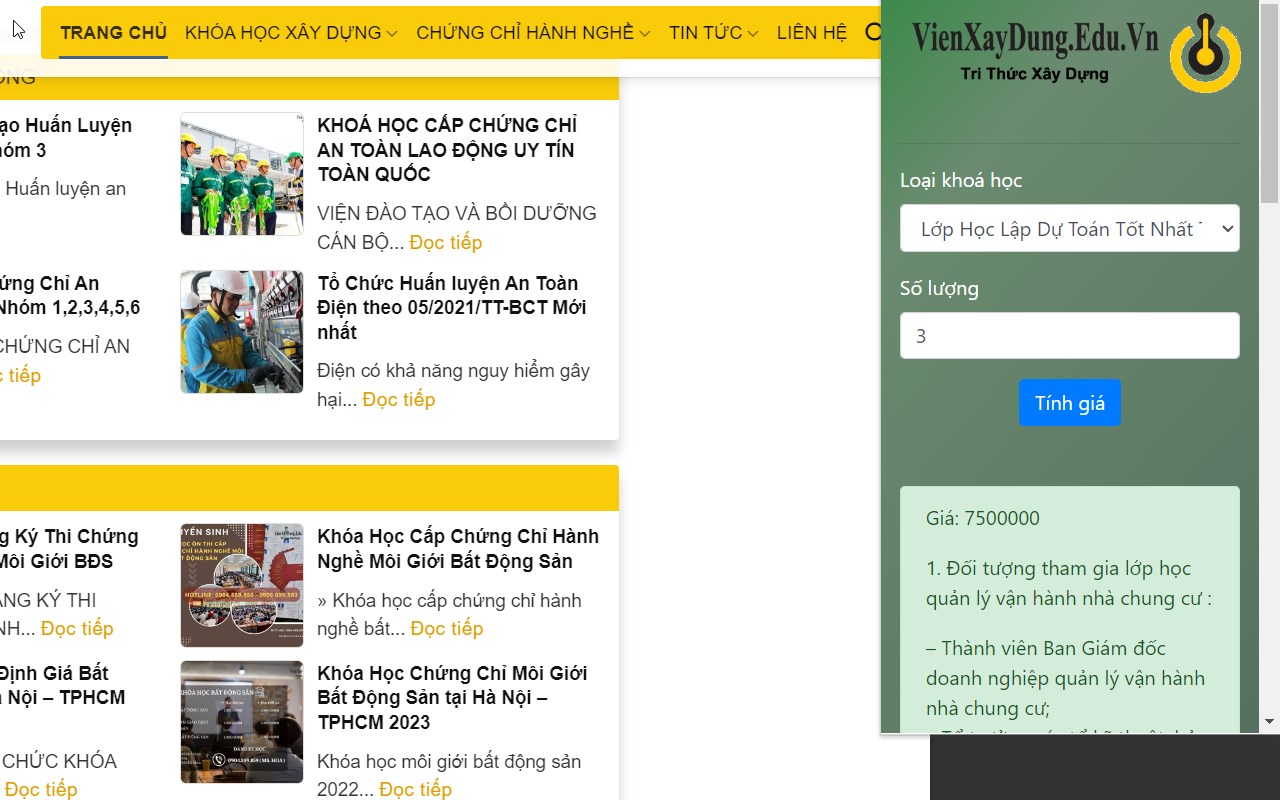Click Đọc tiếp after Khóa học cấp chứng chỉ excerpt
The width and height of the screenshot is (1280, 800).
click(447, 628)
